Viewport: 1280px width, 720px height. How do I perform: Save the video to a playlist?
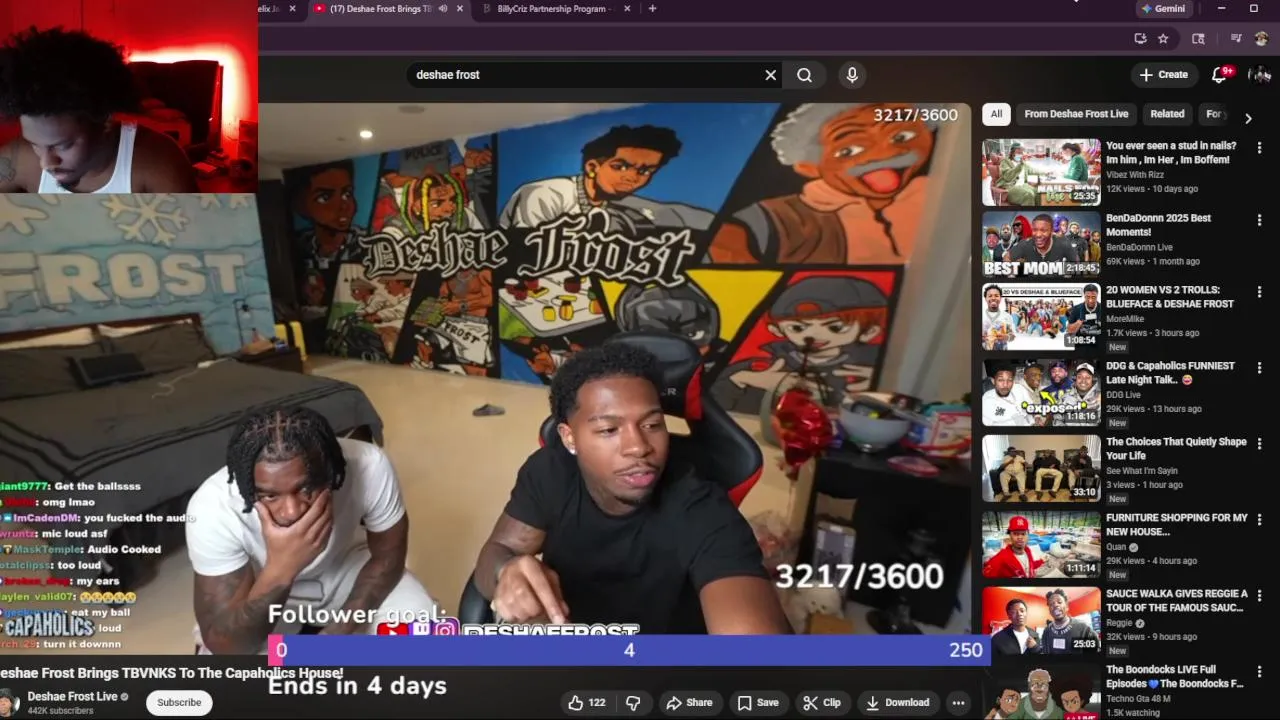(757, 703)
